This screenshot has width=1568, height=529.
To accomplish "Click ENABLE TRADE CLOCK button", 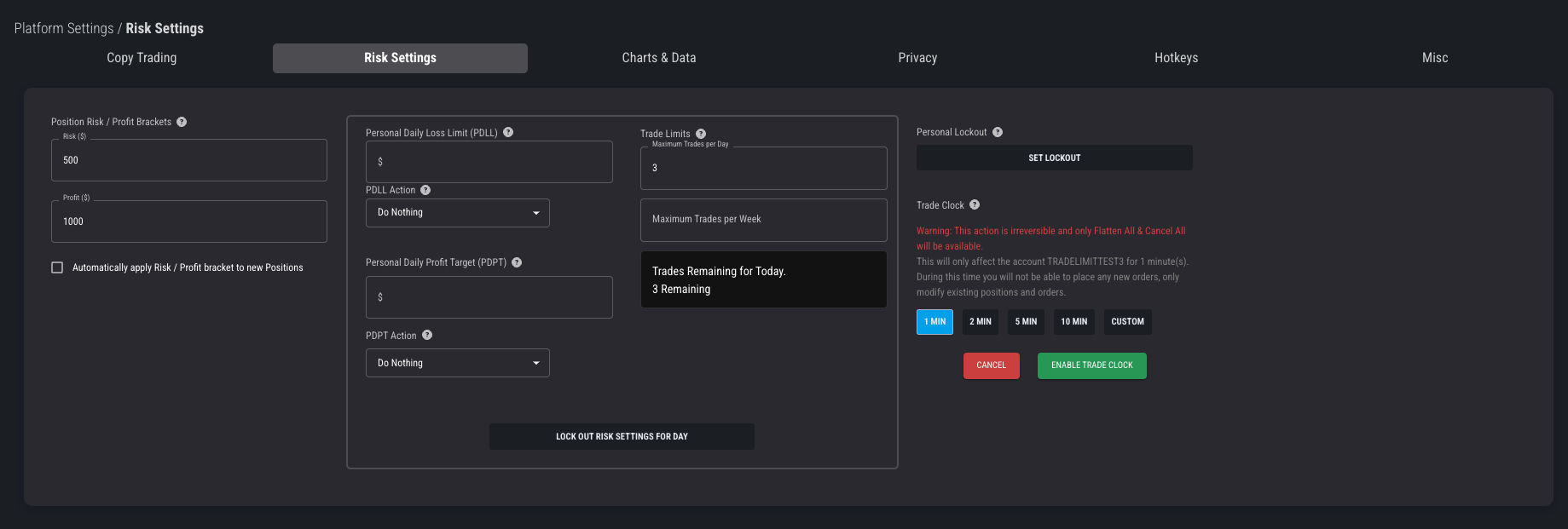I will point(1091,365).
